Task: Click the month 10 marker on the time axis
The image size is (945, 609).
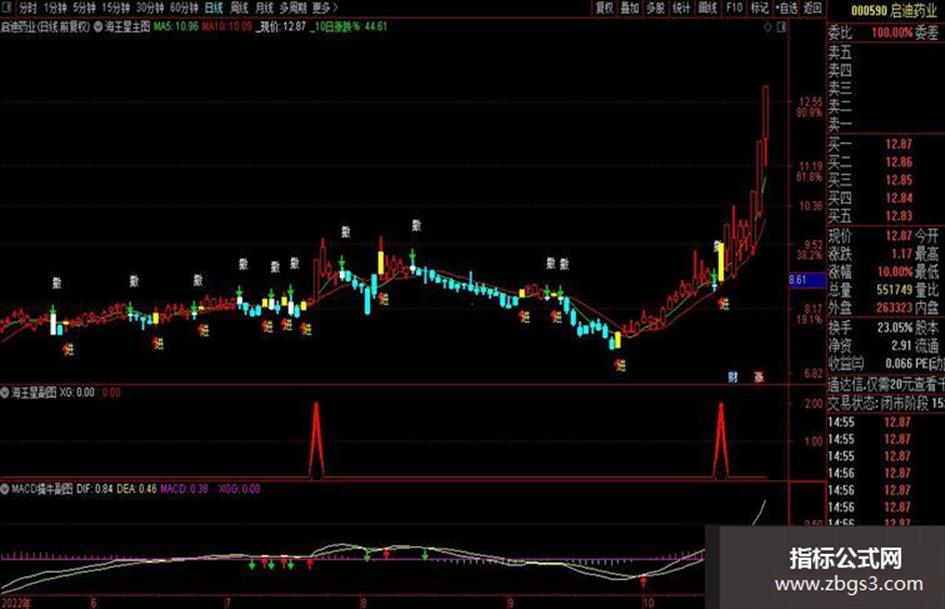Action: pos(647,602)
